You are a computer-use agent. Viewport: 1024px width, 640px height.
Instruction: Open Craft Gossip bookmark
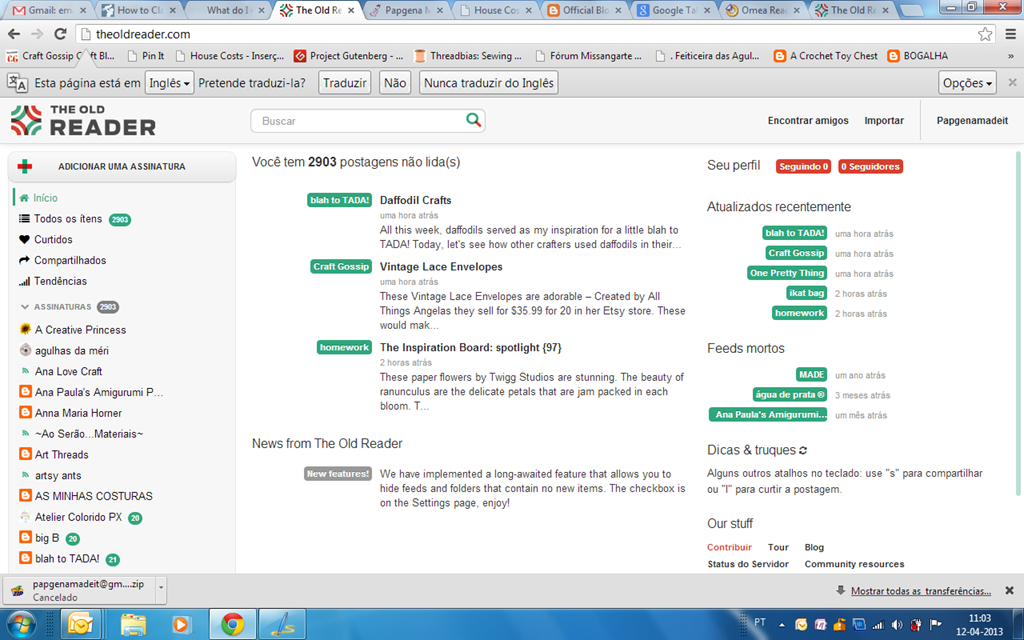coord(61,56)
